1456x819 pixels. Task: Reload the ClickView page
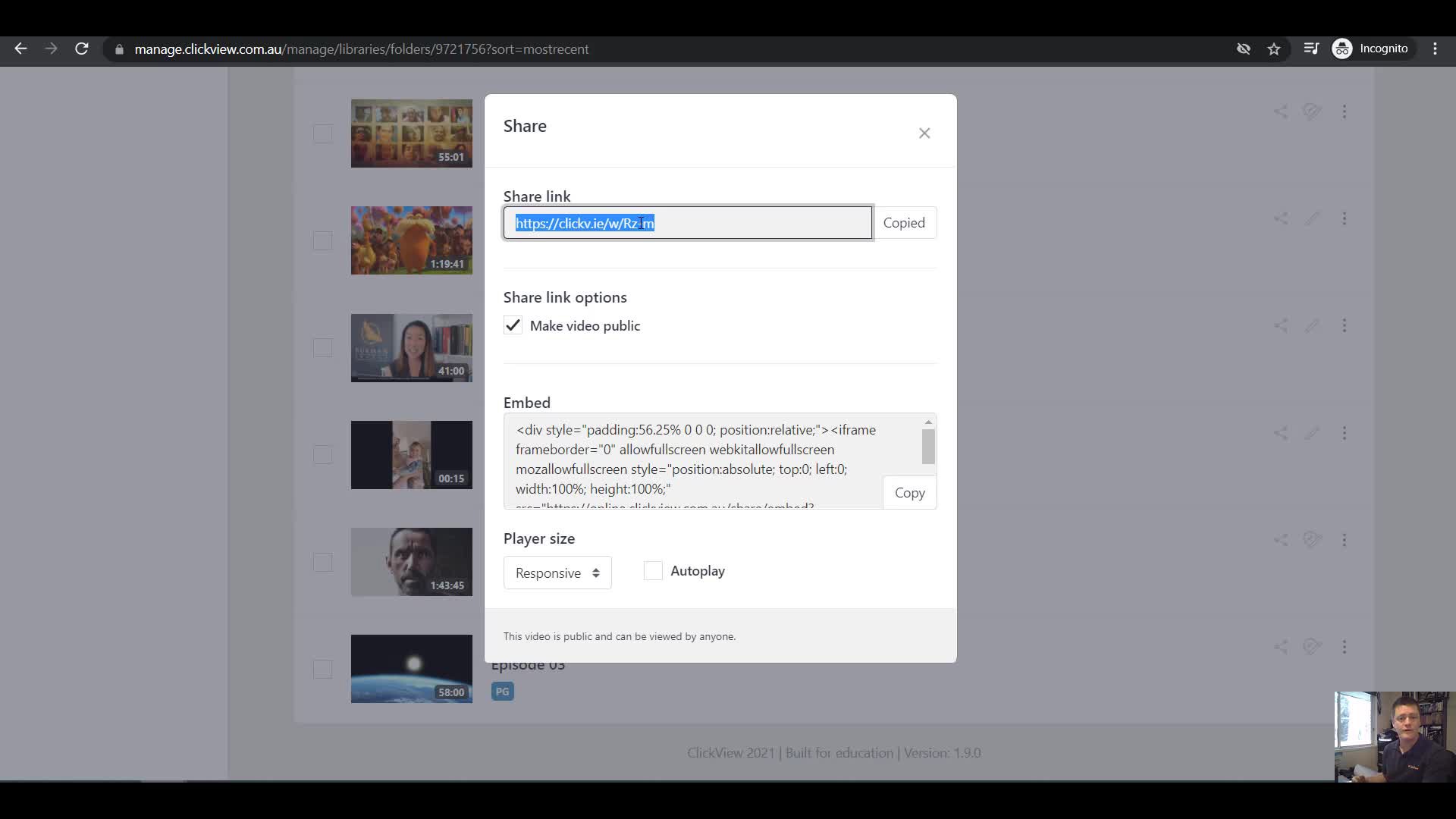coord(82,49)
